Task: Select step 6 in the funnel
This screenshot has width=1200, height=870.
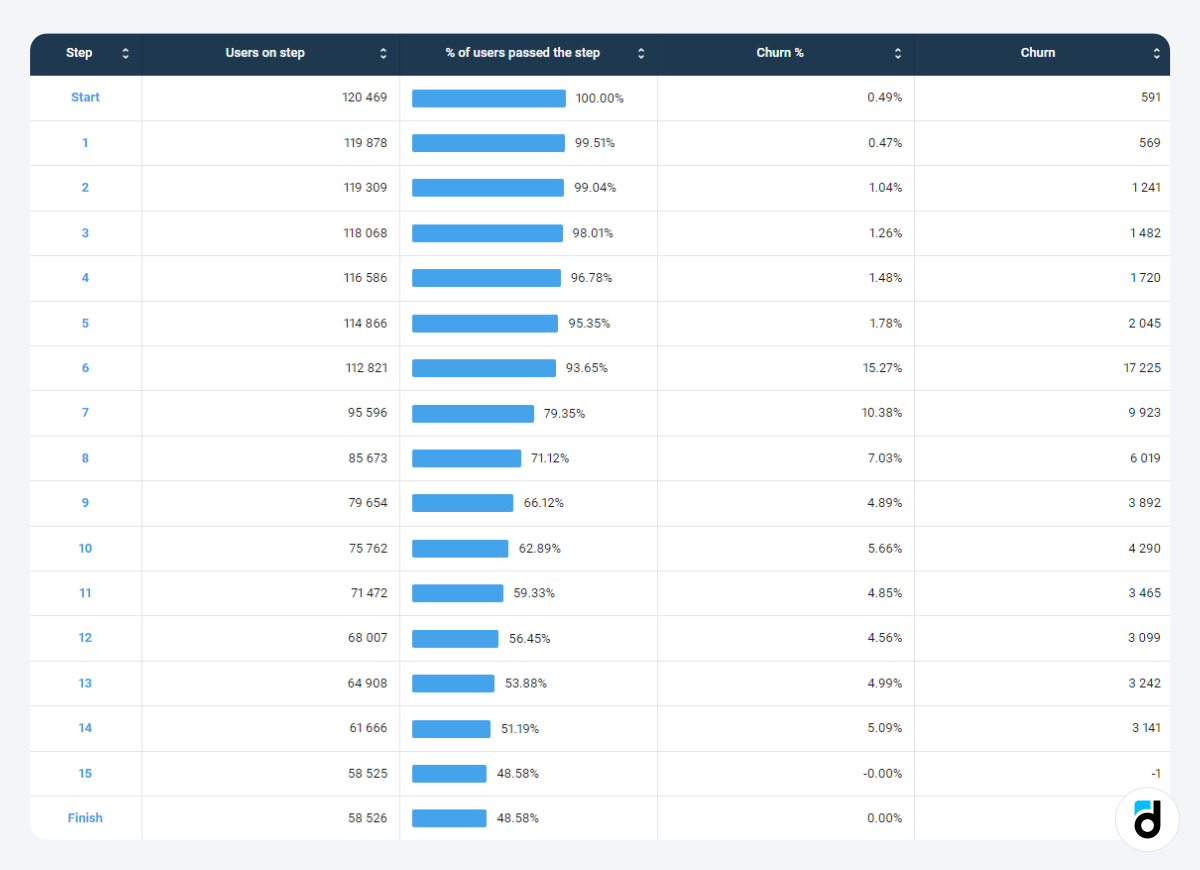Action: 85,368
